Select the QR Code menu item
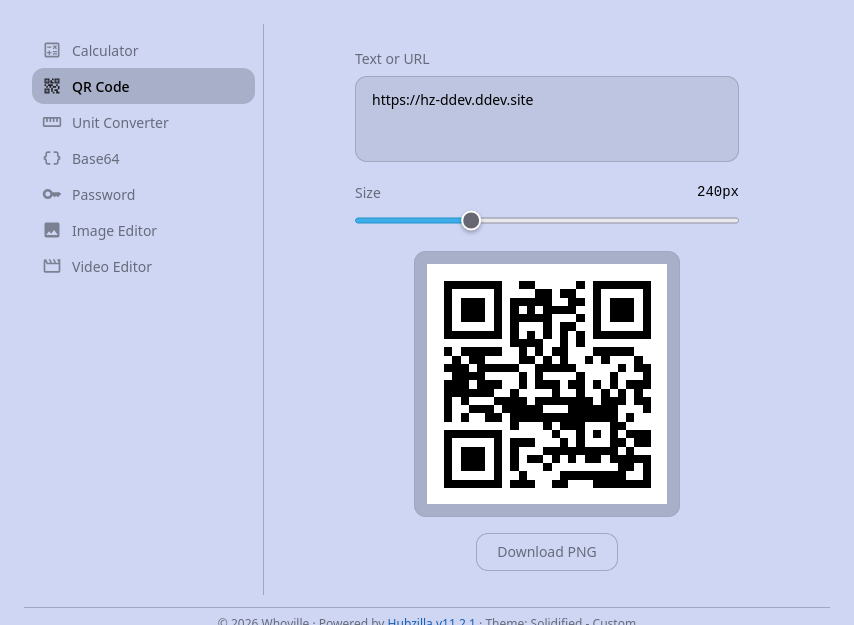 [143, 86]
